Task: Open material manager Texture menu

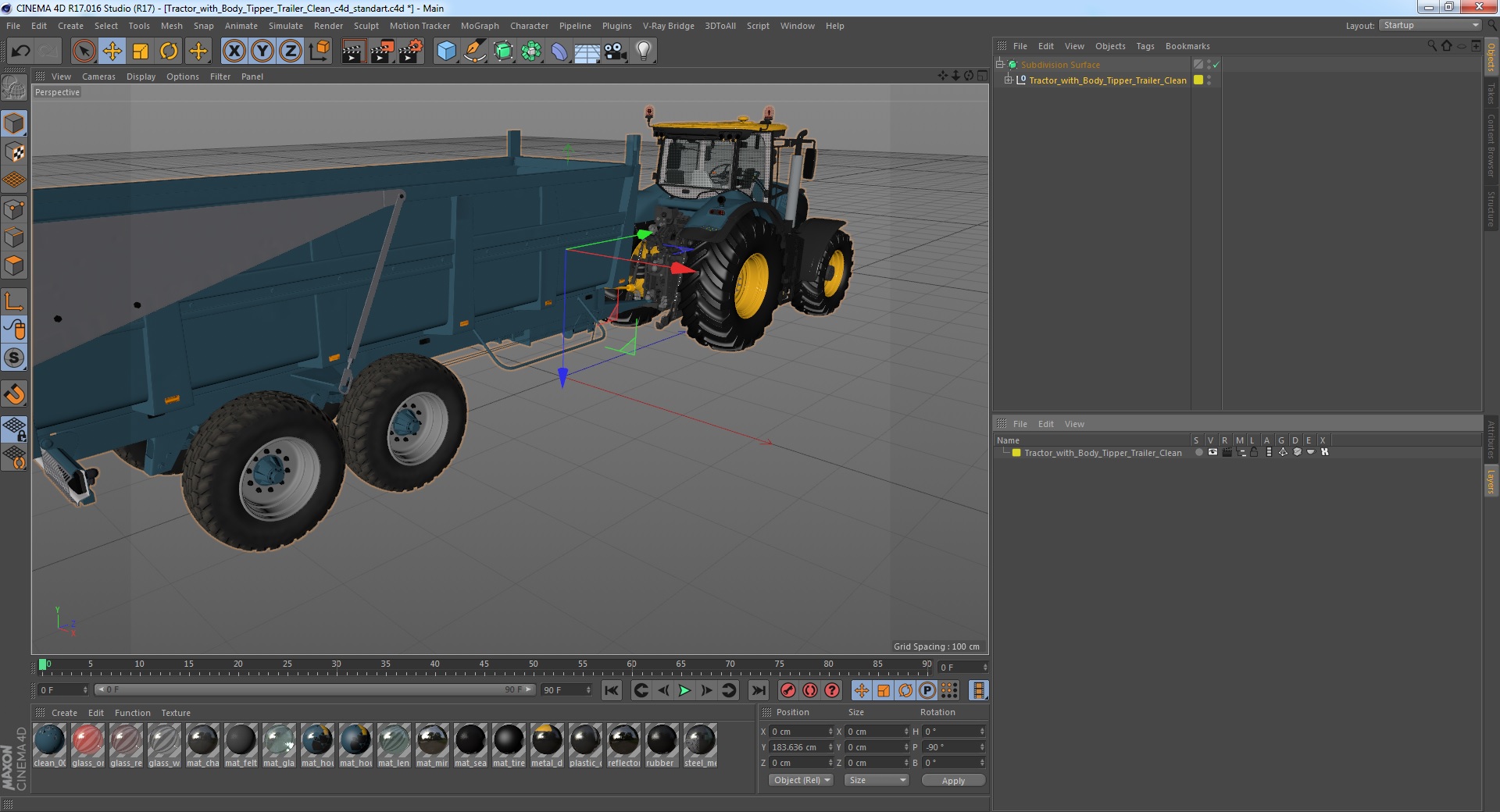Action: pos(176,713)
